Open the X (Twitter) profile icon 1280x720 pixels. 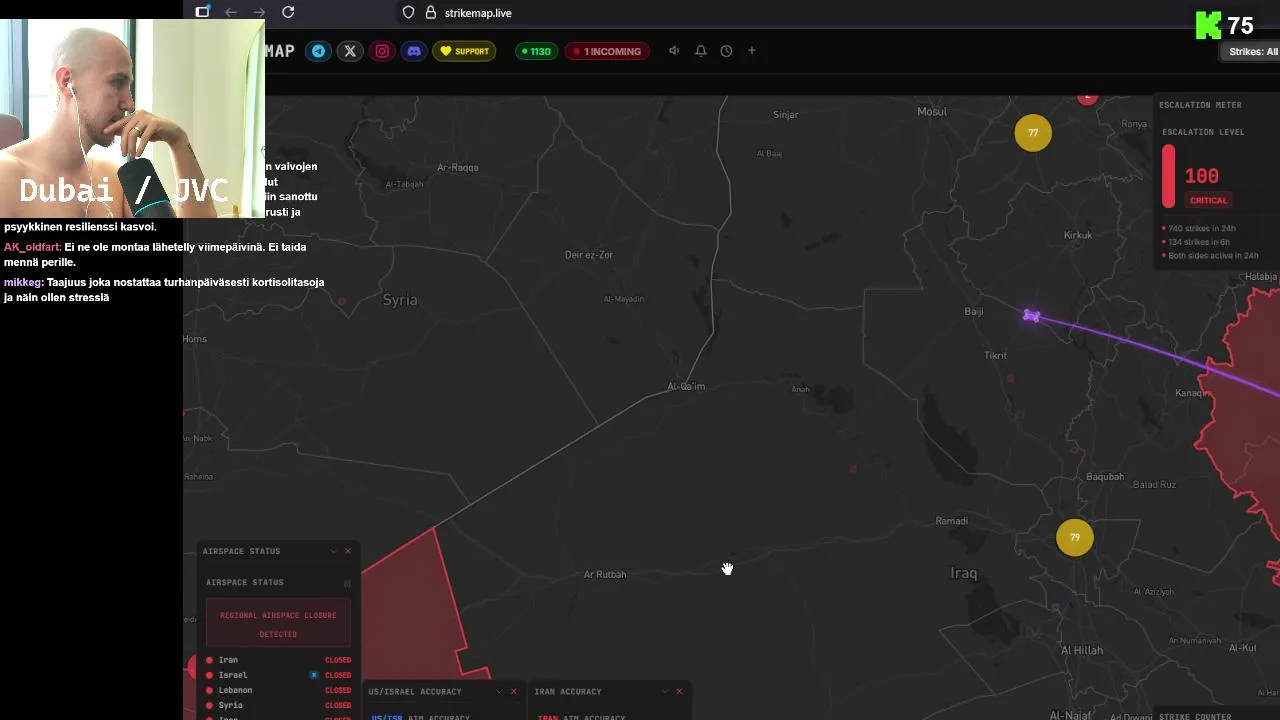click(x=350, y=51)
